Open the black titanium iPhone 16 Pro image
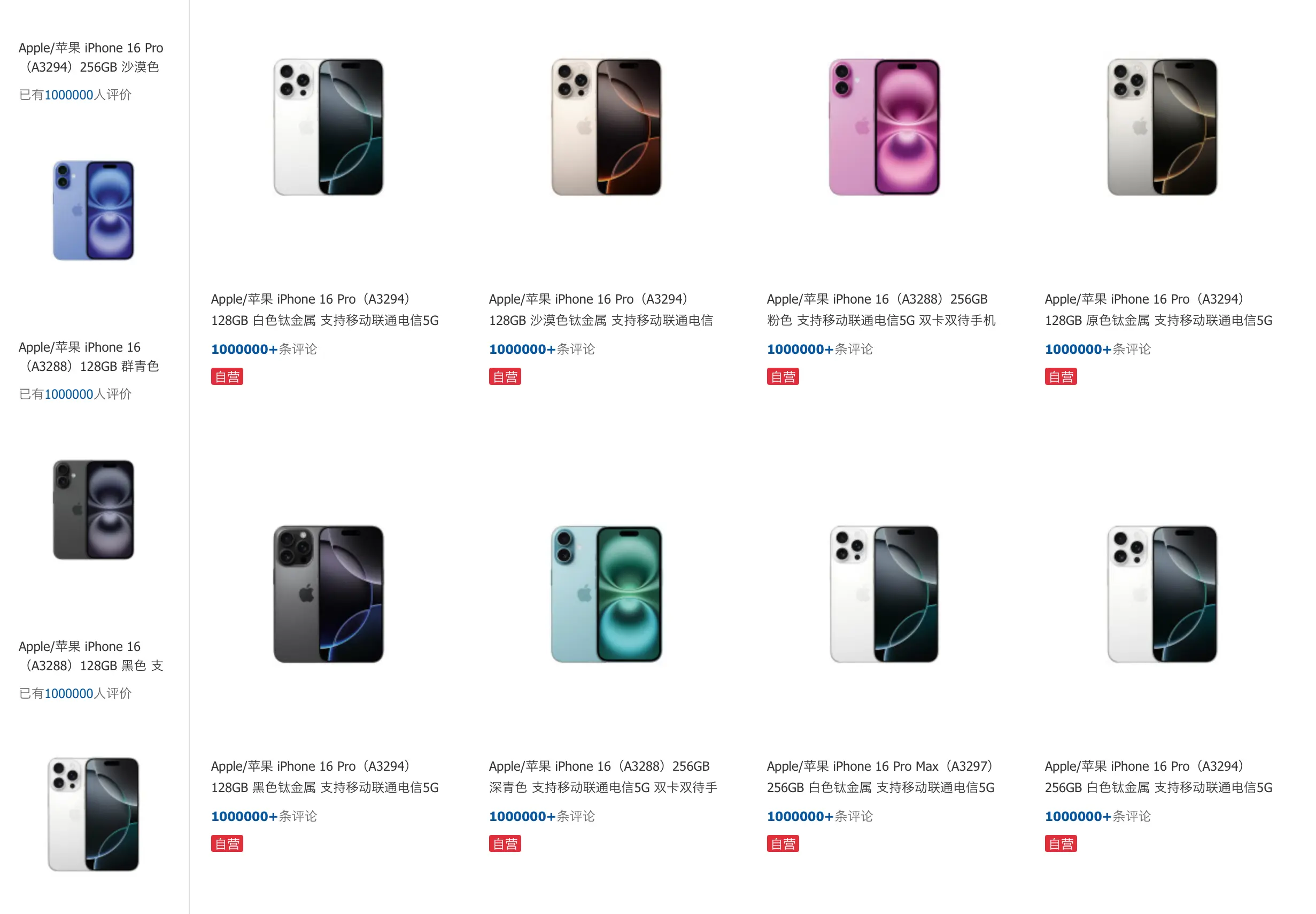Image resolution: width=1316 pixels, height=914 pixels. [328, 594]
